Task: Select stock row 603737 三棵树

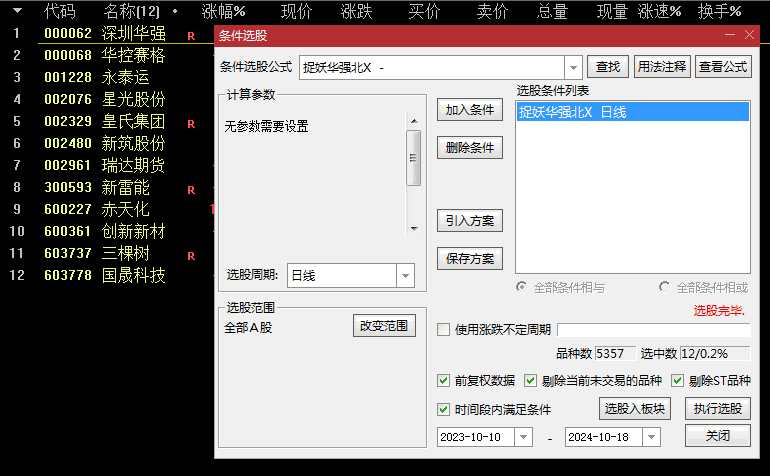Action: click(x=107, y=253)
